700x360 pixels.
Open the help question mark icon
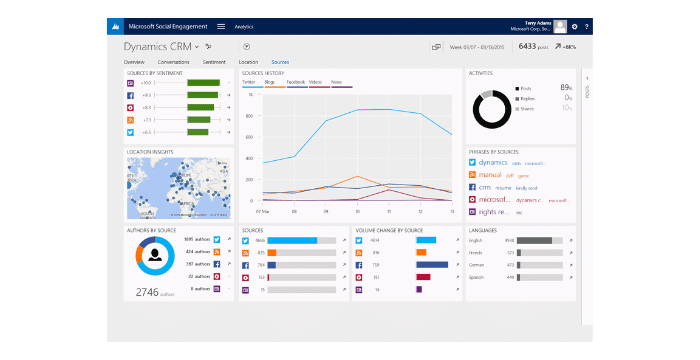pyautogui.click(x=586, y=27)
